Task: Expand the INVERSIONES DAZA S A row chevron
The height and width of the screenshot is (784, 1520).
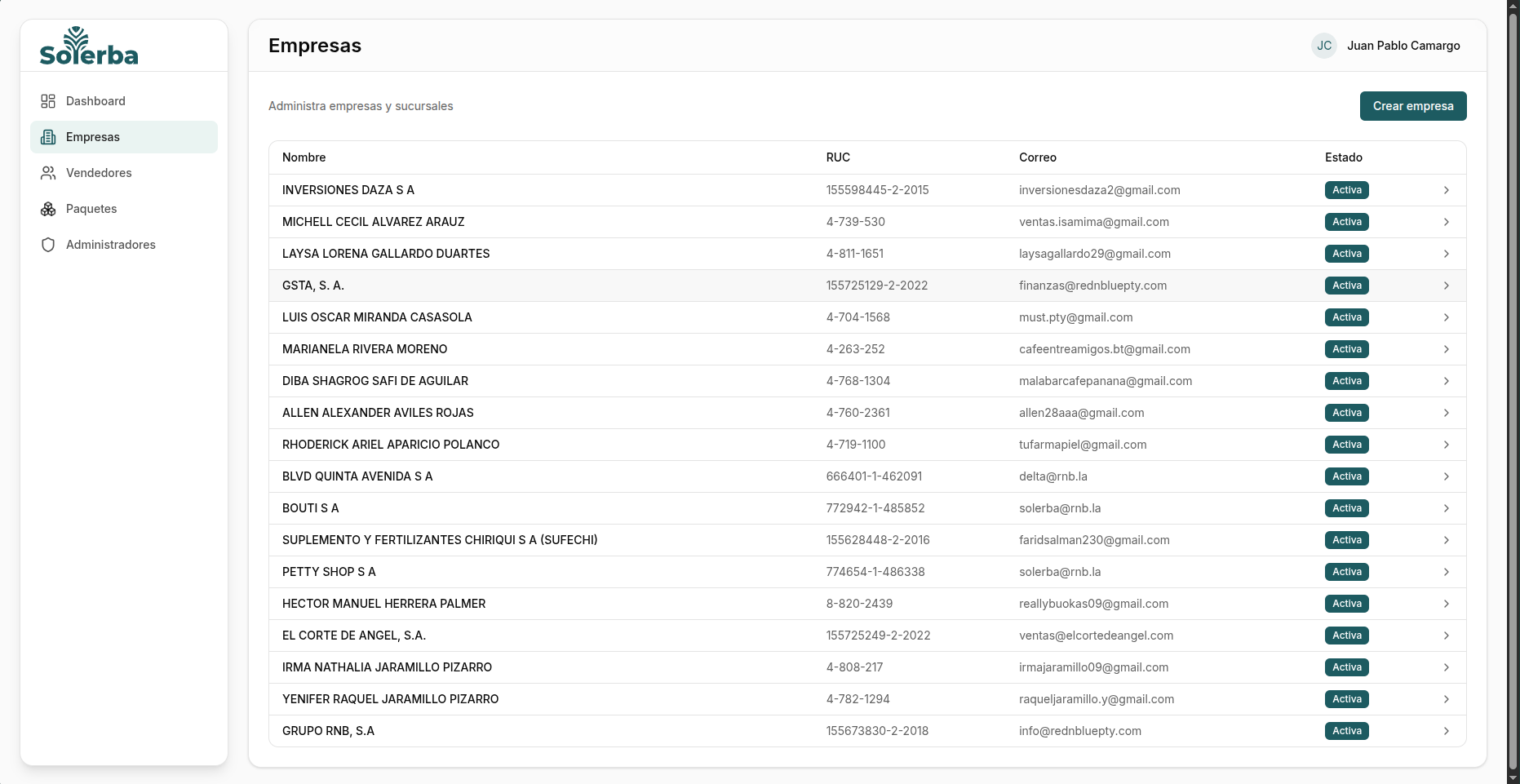Action: click(x=1446, y=190)
